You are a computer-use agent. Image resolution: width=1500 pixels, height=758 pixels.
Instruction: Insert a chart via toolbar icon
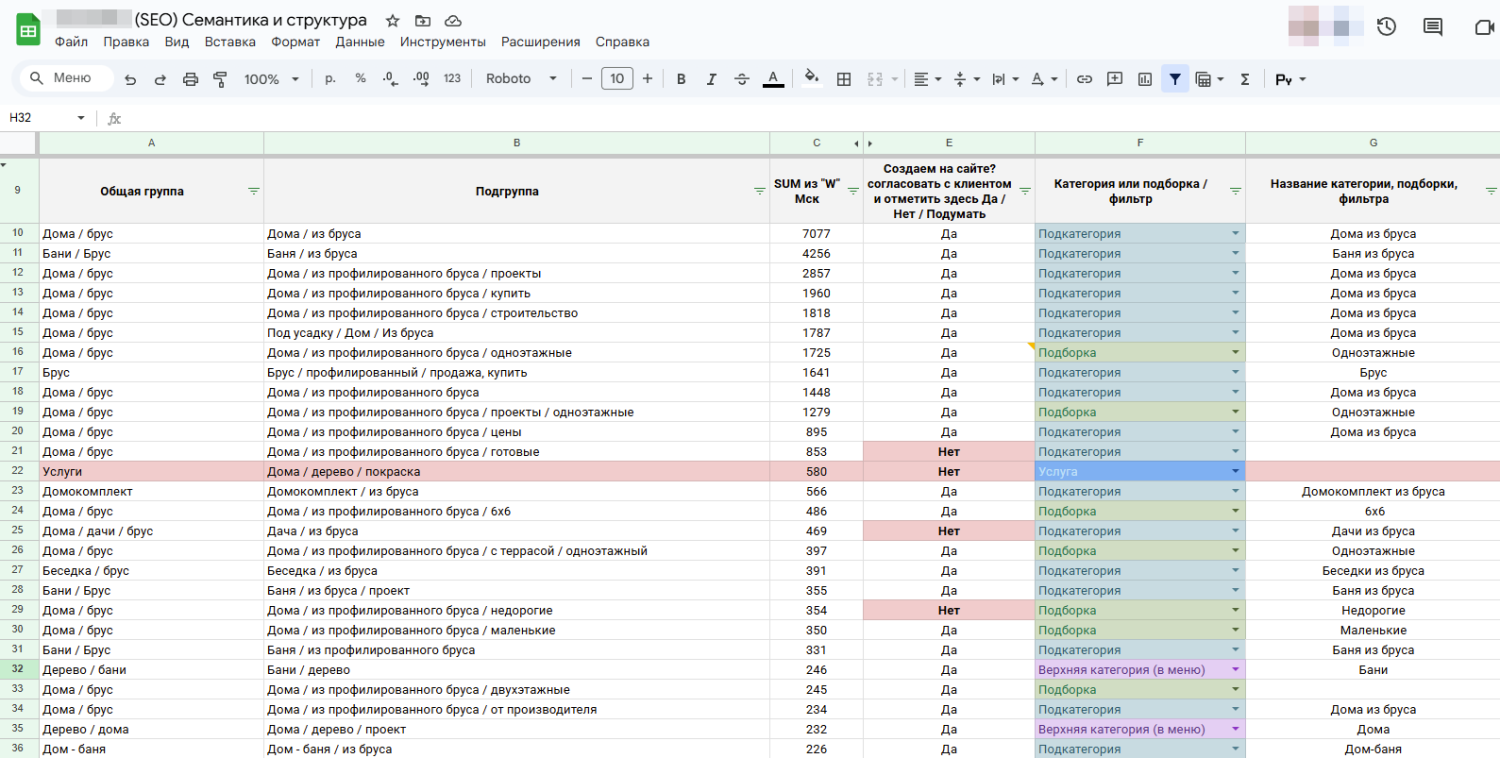click(1145, 79)
